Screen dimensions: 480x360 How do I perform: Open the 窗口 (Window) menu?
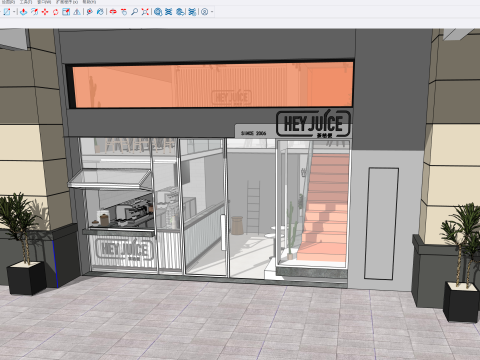pyautogui.click(x=43, y=2)
